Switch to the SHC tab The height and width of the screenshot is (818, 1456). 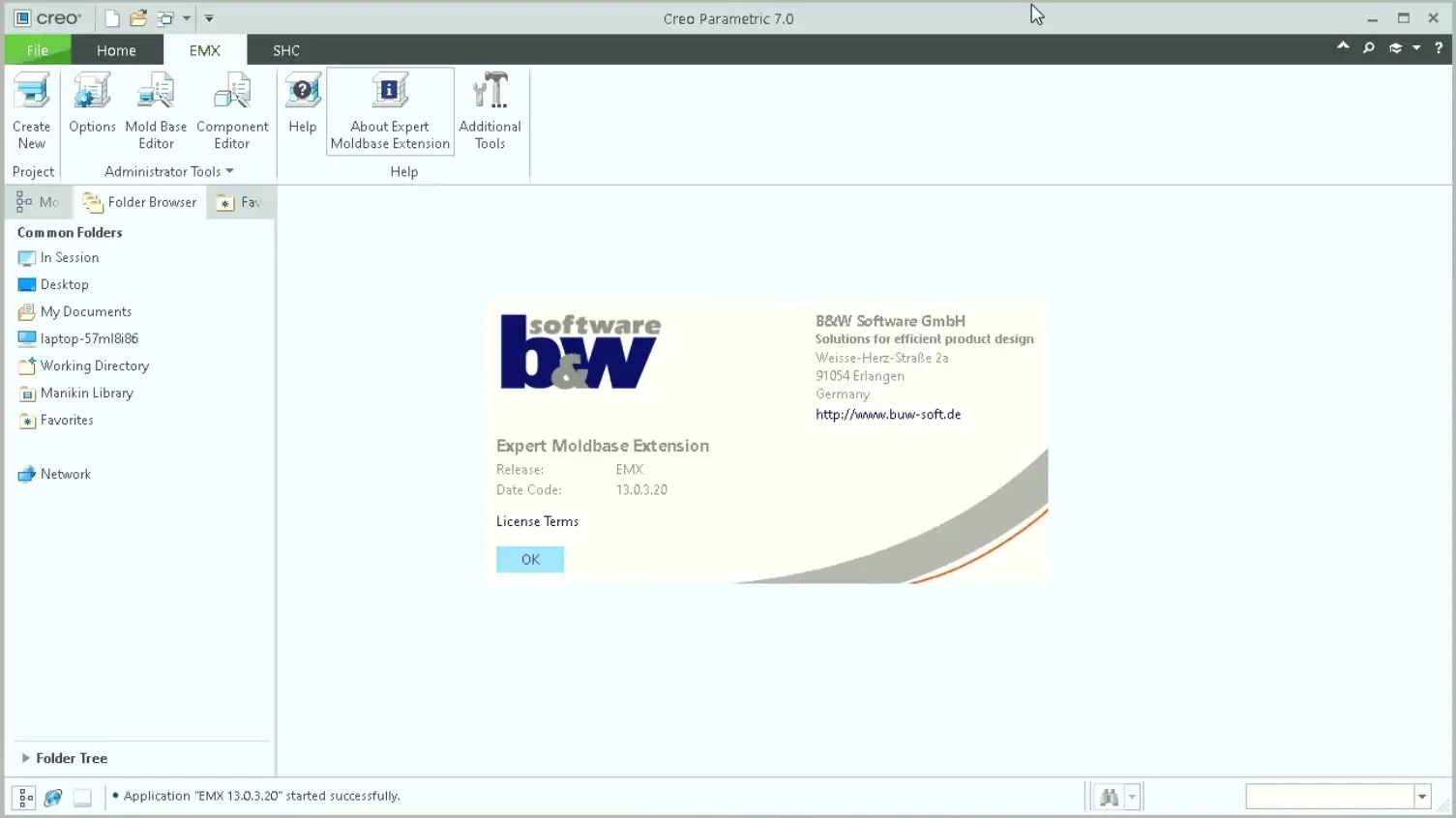tap(286, 50)
